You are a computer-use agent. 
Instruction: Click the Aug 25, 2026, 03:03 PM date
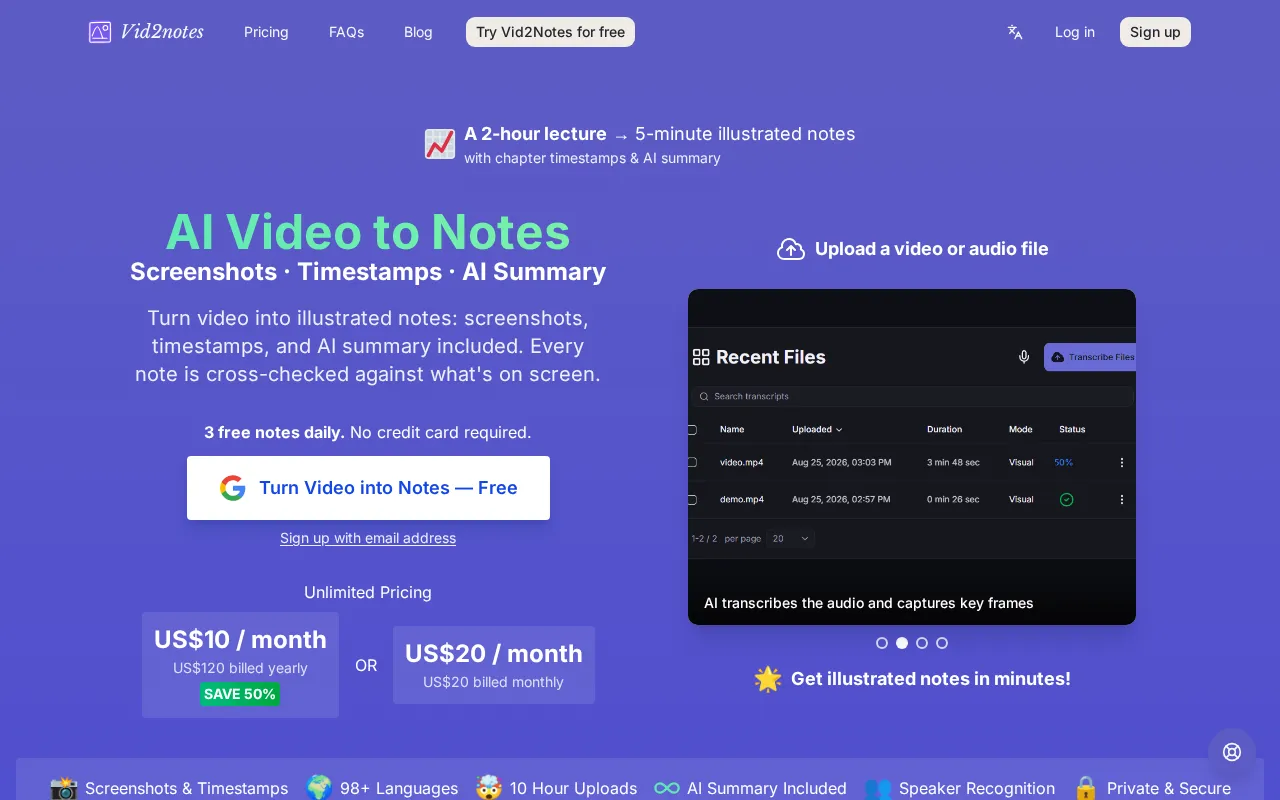click(x=842, y=463)
